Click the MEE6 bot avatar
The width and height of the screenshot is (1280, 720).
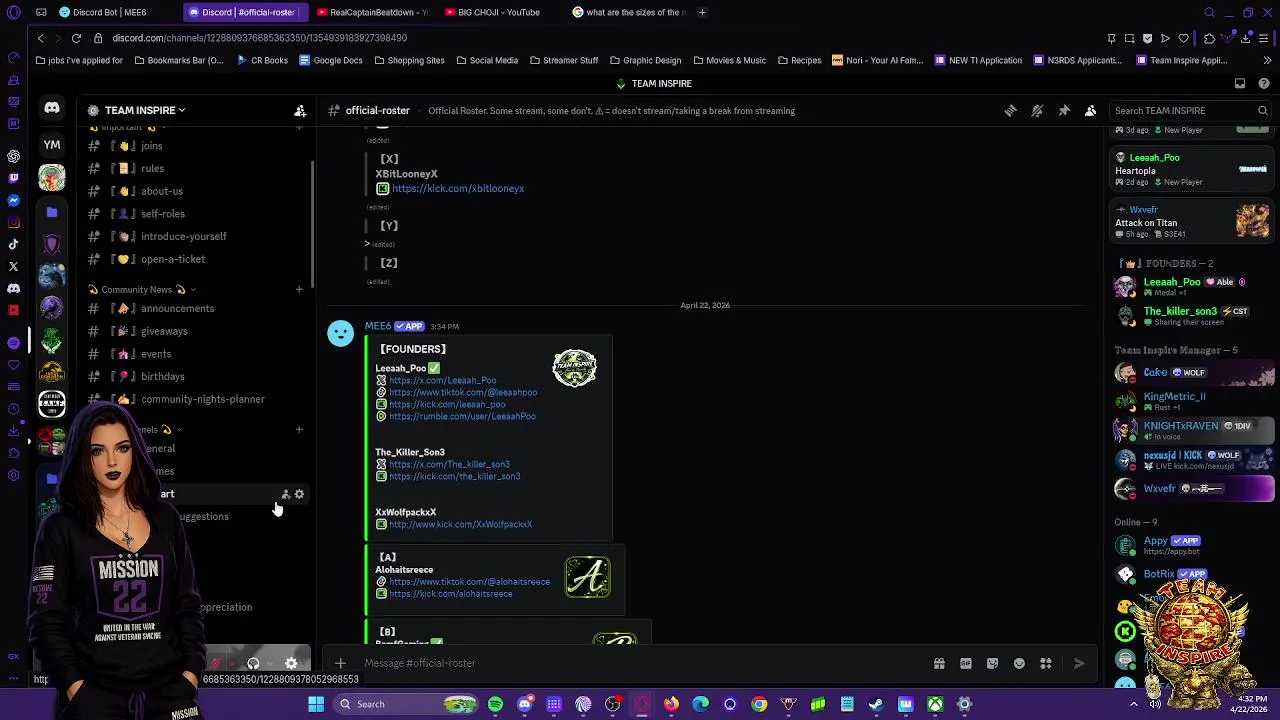(x=341, y=334)
